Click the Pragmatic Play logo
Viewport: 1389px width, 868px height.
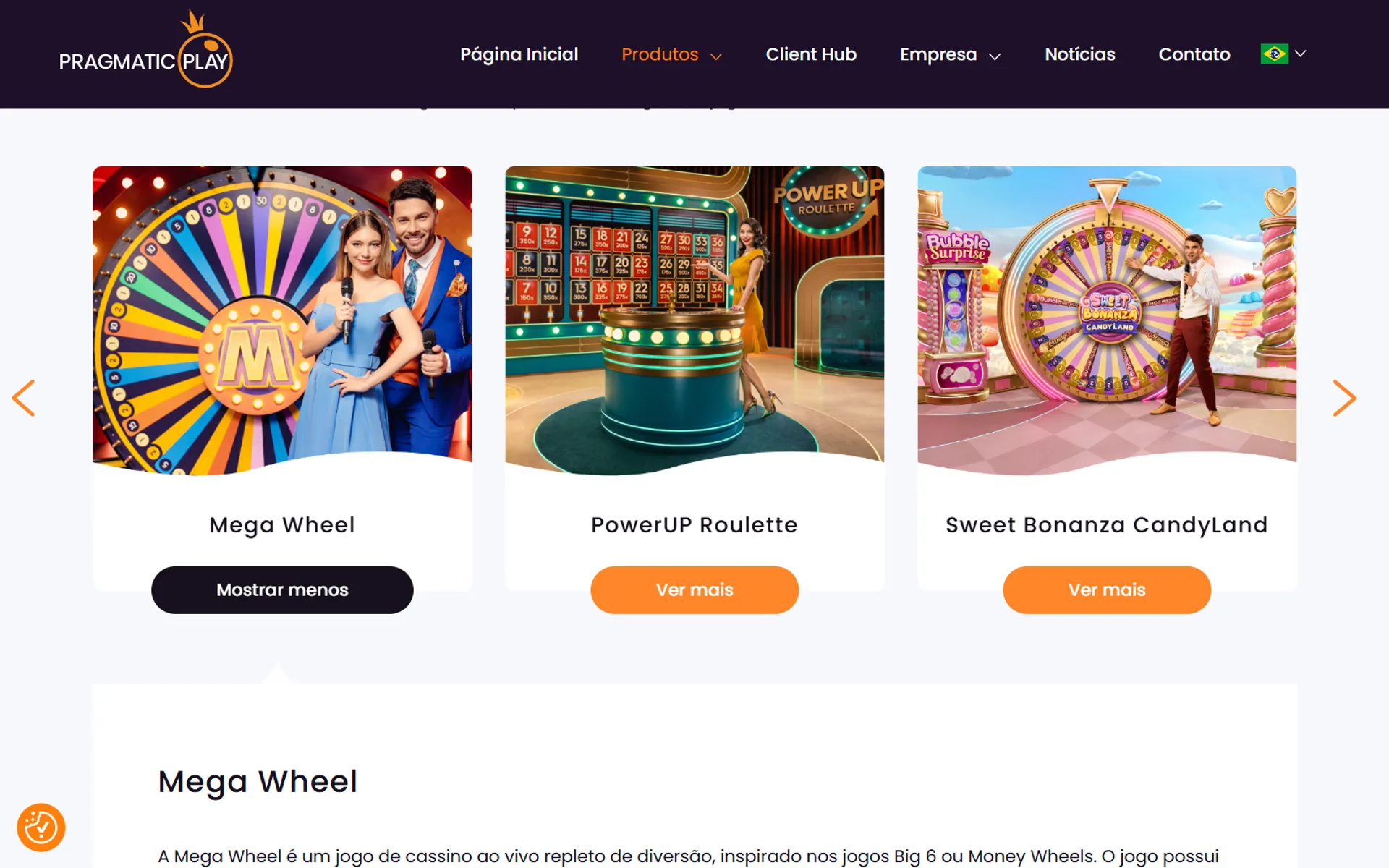[x=145, y=52]
